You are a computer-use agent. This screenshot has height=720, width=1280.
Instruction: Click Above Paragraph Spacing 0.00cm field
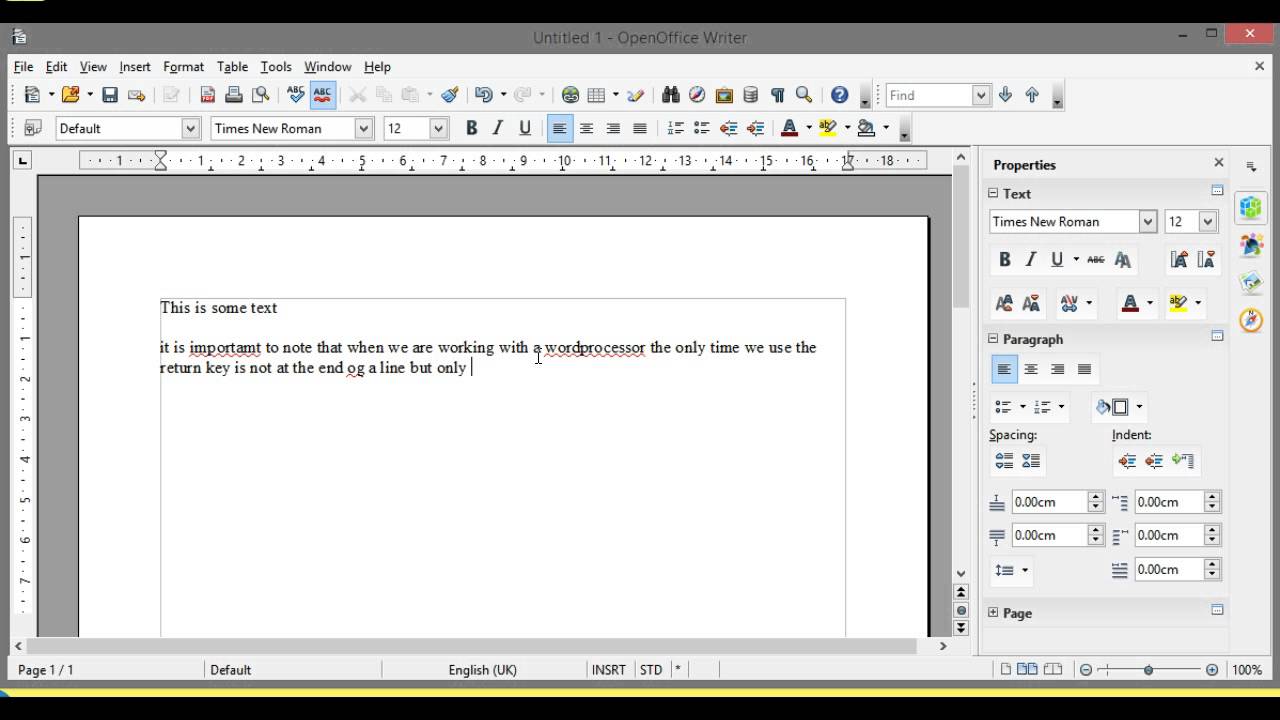tap(1049, 502)
